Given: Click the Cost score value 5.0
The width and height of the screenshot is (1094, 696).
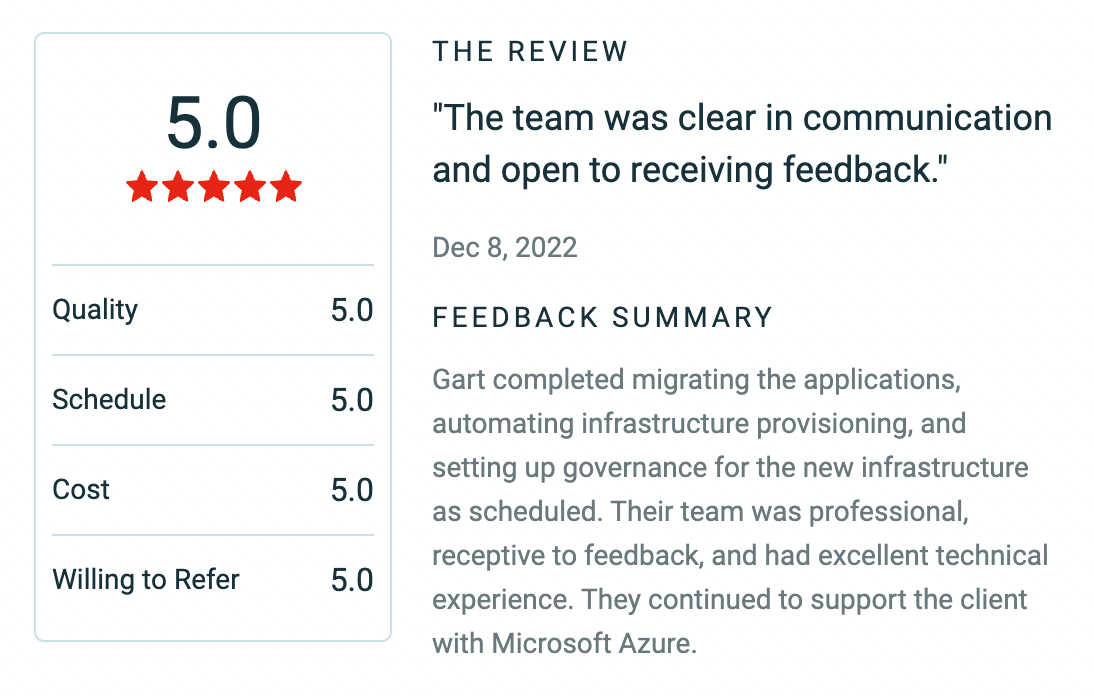Looking at the screenshot, I should point(352,490).
